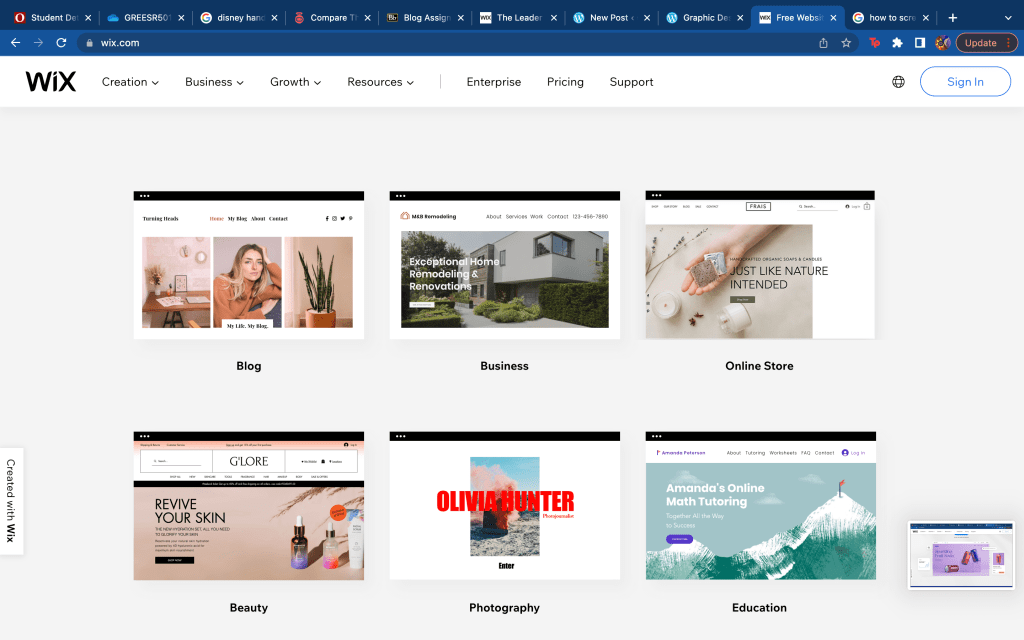Bookmark this page with the star icon
Image resolution: width=1024 pixels, height=640 pixels.
[x=846, y=43]
